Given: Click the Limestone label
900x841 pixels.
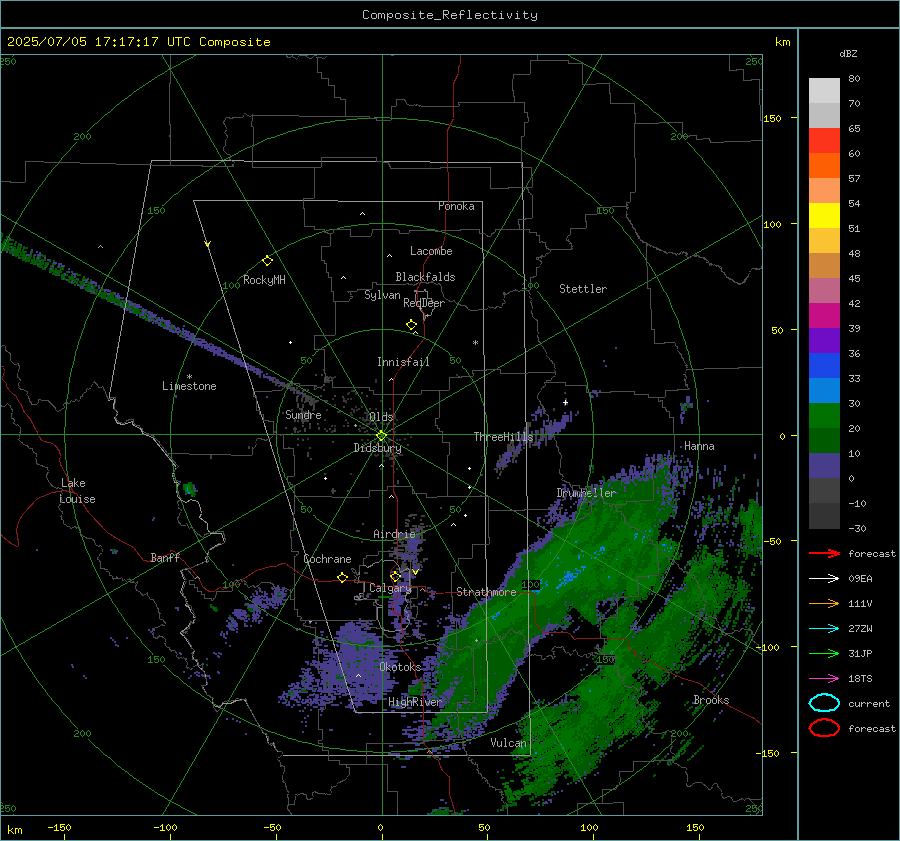Looking at the screenshot, I should [189, 386].
